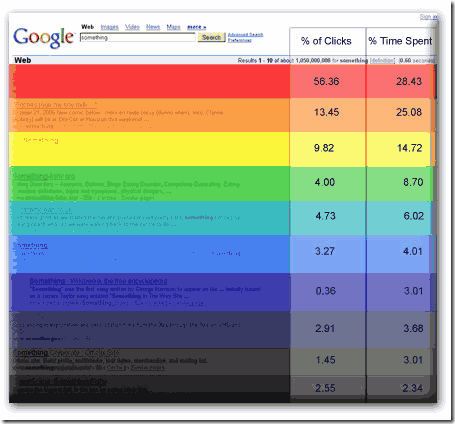Click the 3.68 time spent value

coord(413,329)
